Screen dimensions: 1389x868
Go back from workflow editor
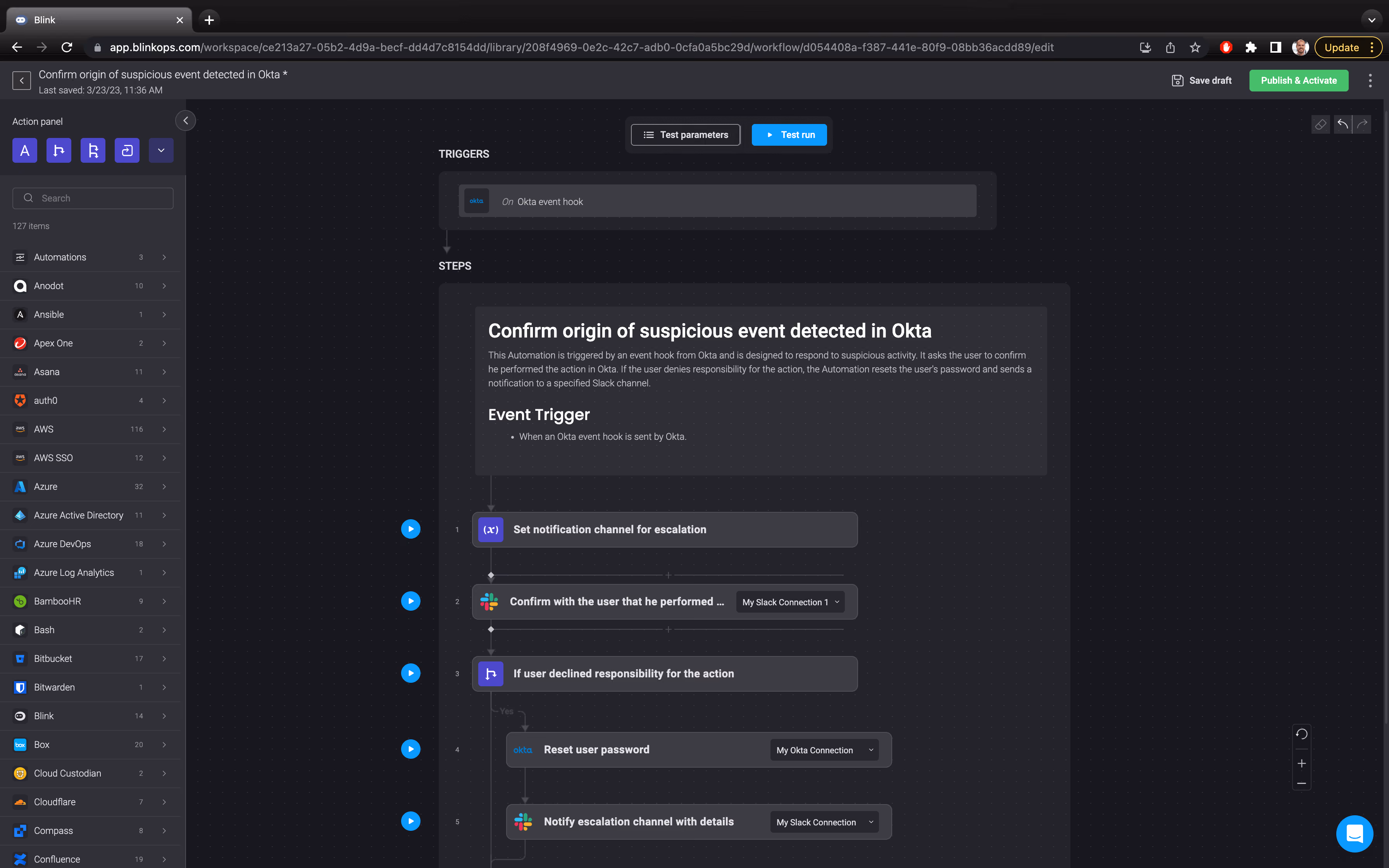(x=22, y=81)
